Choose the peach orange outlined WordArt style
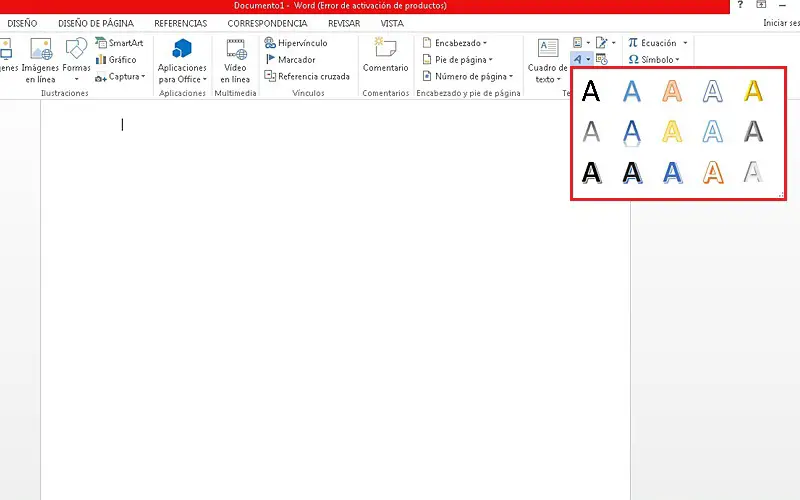The height and width of the screenshot is (500, 800). (672, 91)
